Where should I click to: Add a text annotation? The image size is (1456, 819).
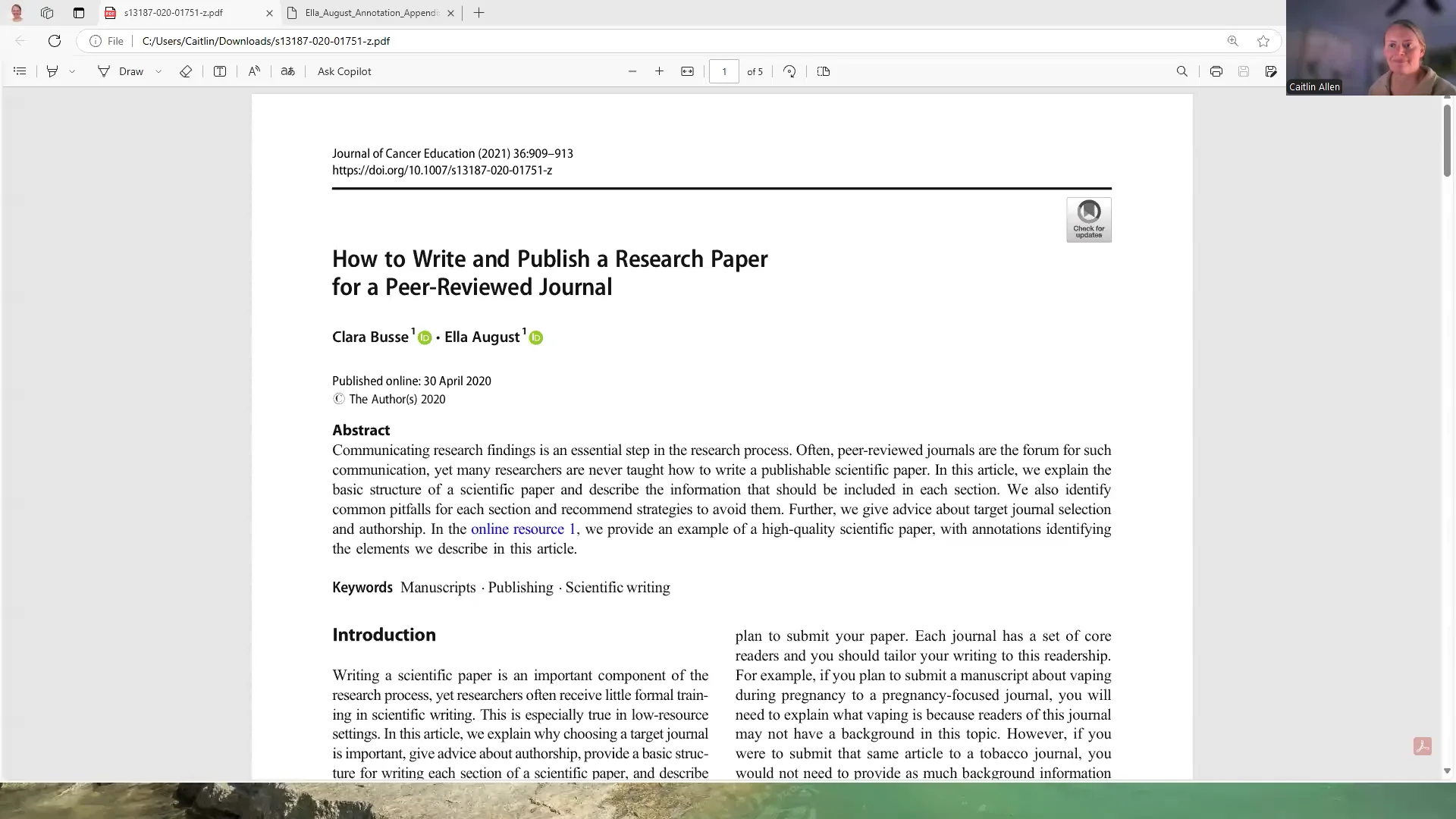click(220, 71)
